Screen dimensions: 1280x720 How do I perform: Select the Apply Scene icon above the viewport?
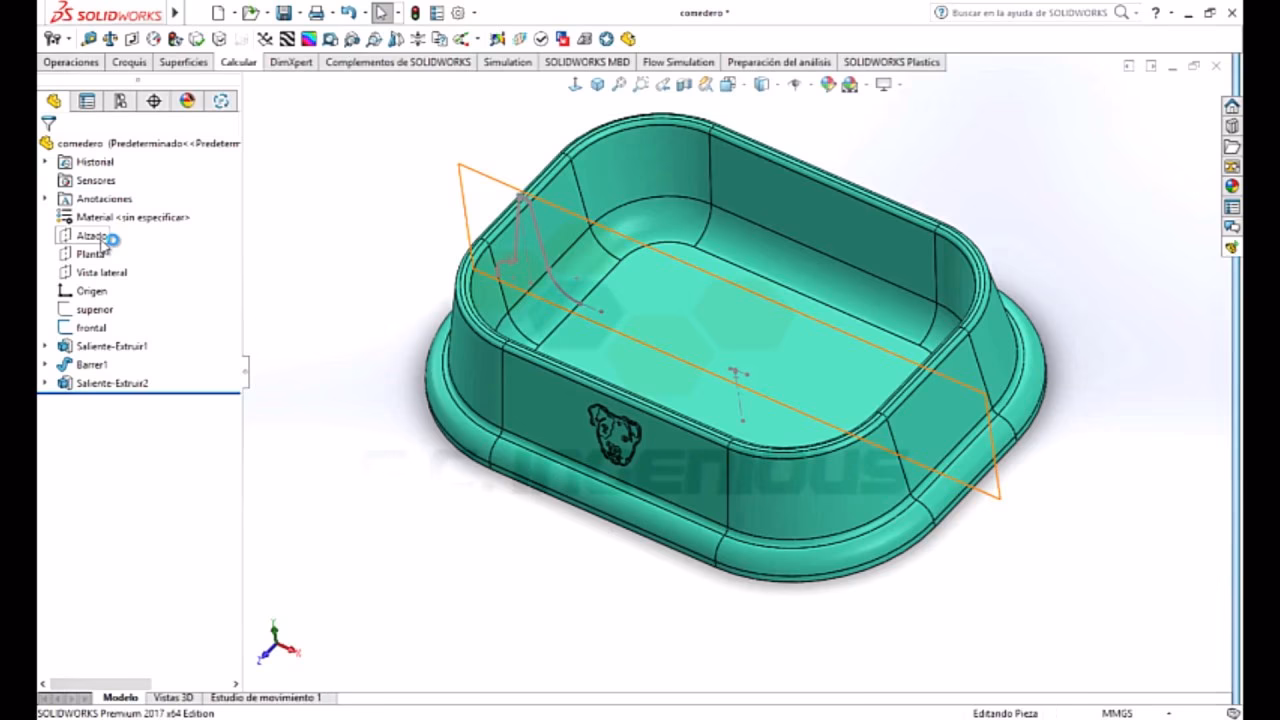(x=851, y=84)
